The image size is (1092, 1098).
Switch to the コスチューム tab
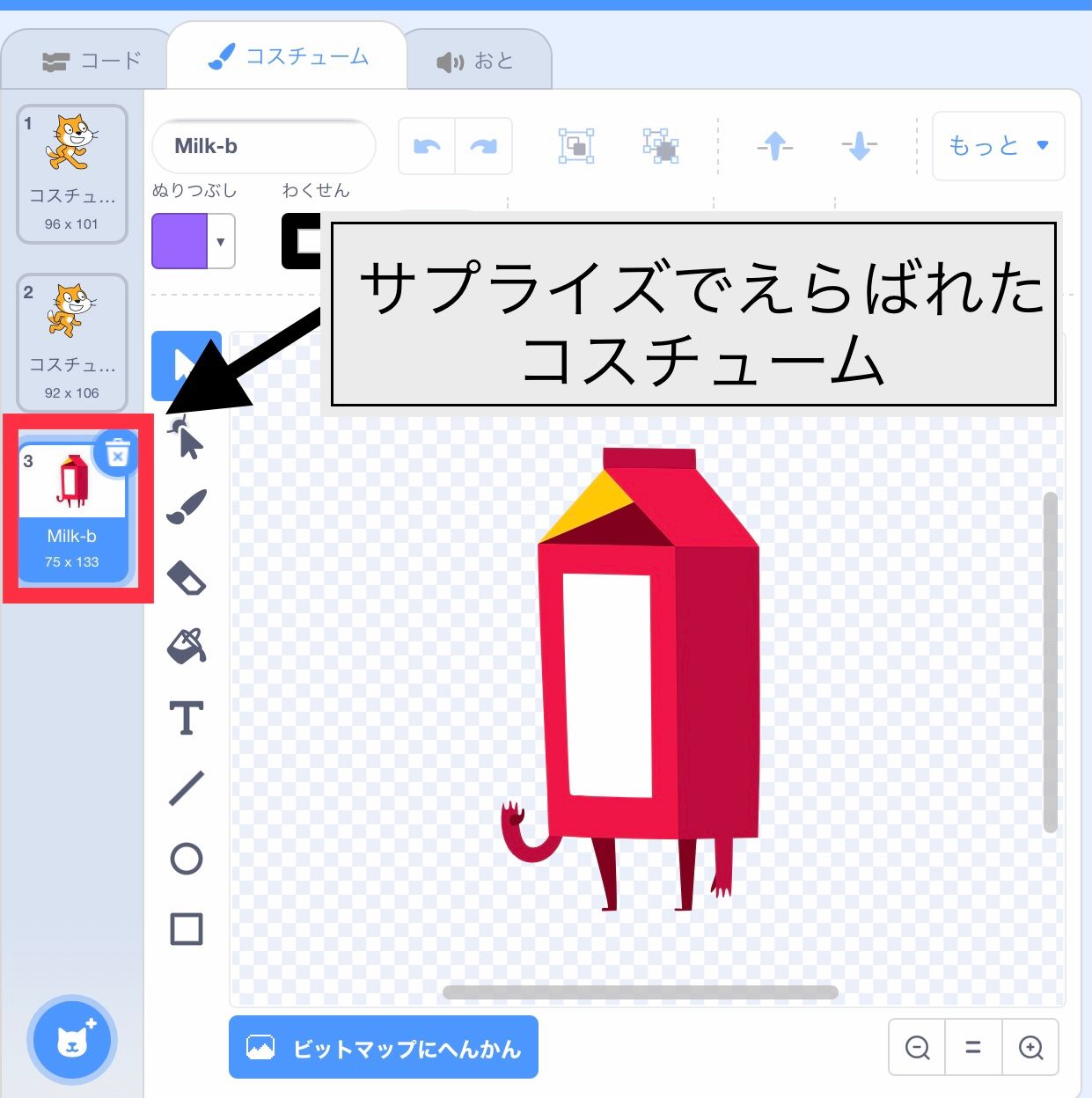pyautogui.click(x=288, y=57)
